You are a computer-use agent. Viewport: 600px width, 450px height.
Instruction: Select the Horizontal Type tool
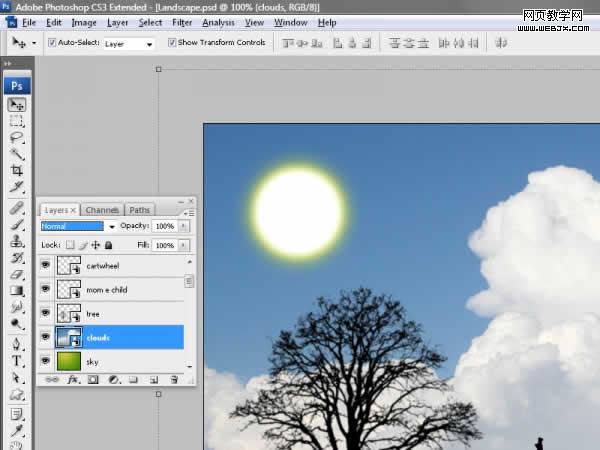pyautogui.click(x=17, y=361)
